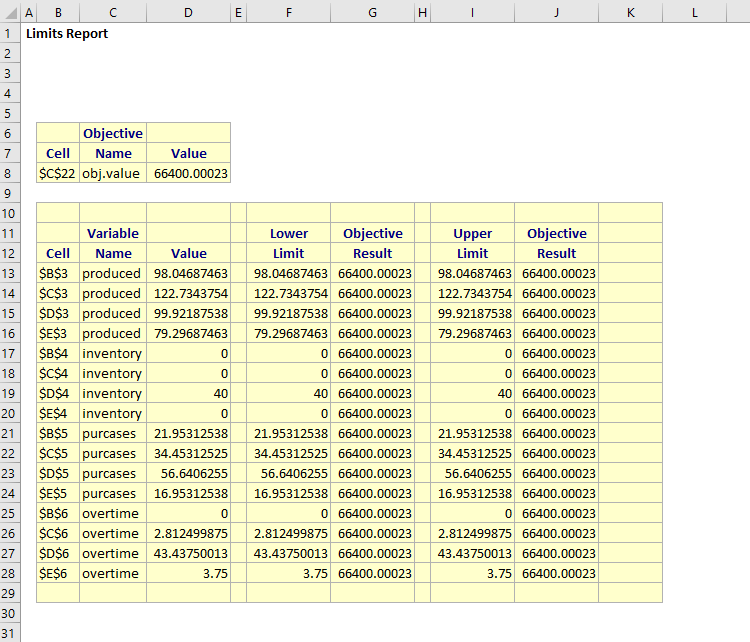This screenshot has height=642, width=750.
Task: Select the column G header
Action: (x=372, y=12)
